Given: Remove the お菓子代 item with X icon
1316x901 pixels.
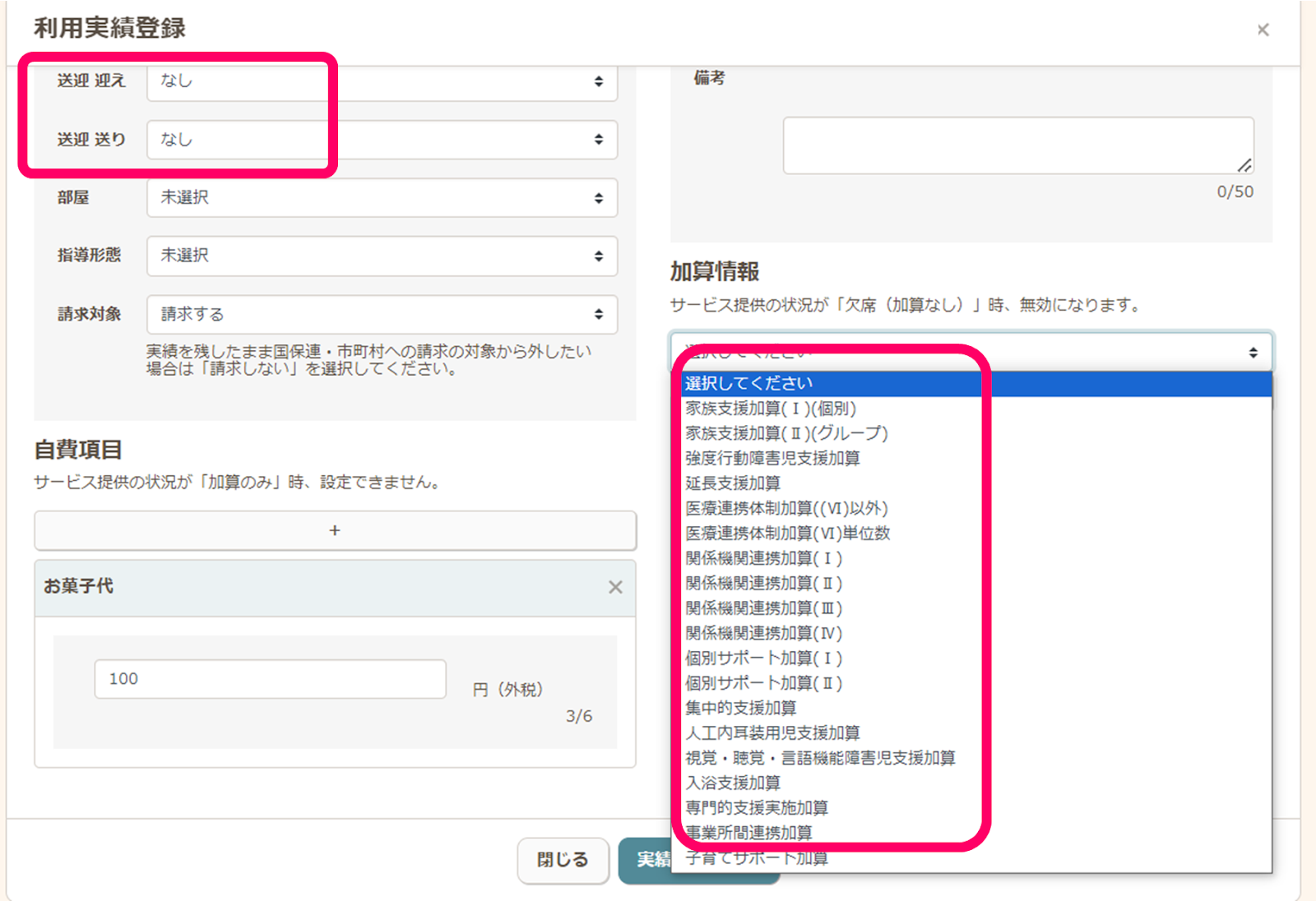Looking at the screenshot, I should tap(614, 587).
